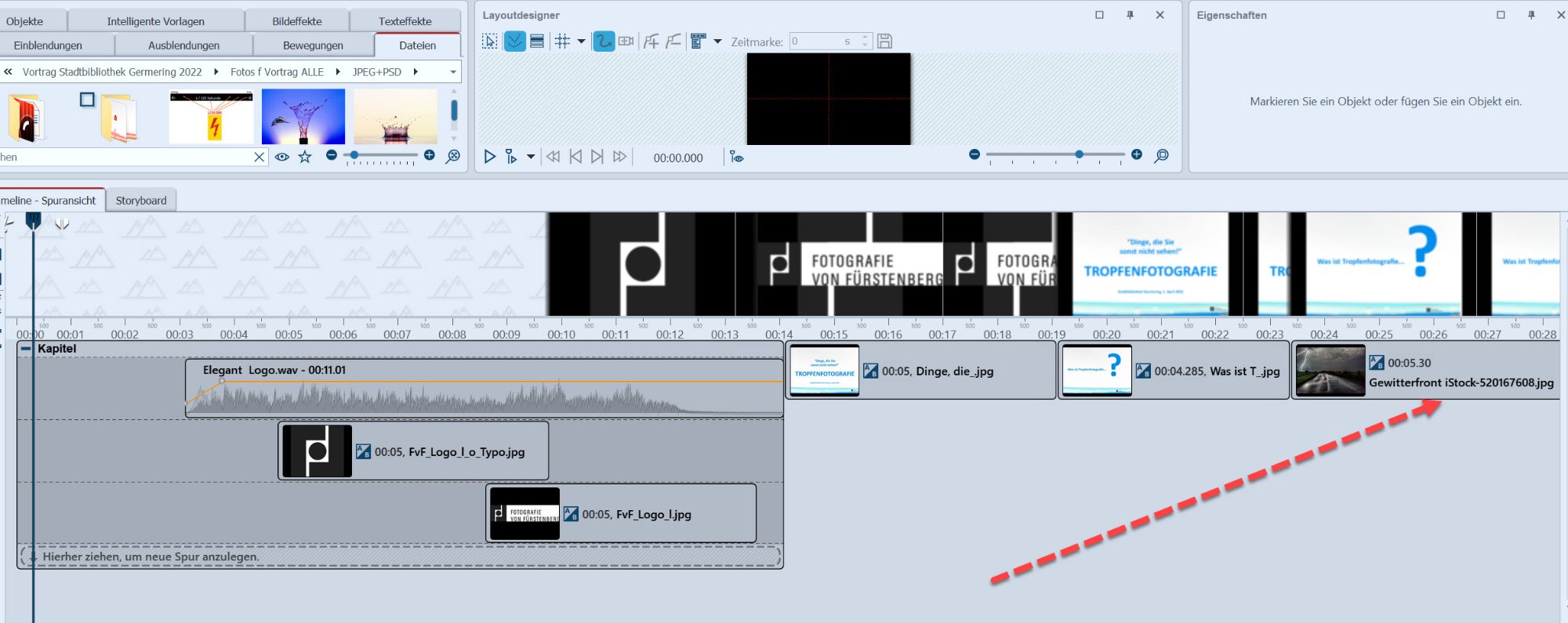Click the add motion marker icon

651,42
